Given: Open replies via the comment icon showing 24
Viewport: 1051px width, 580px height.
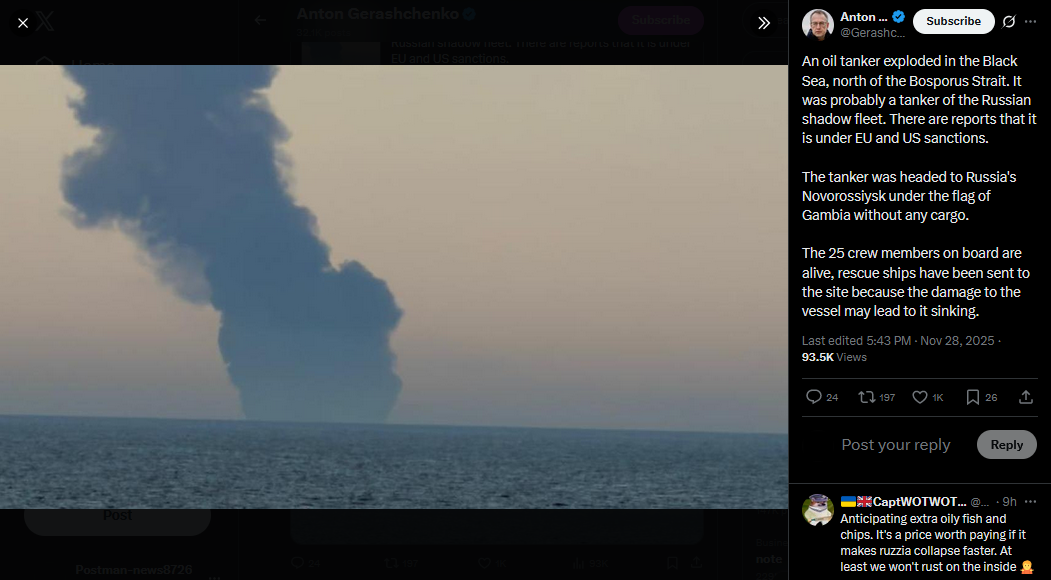Looking at the screenshot, I should (x=822, y=397).
